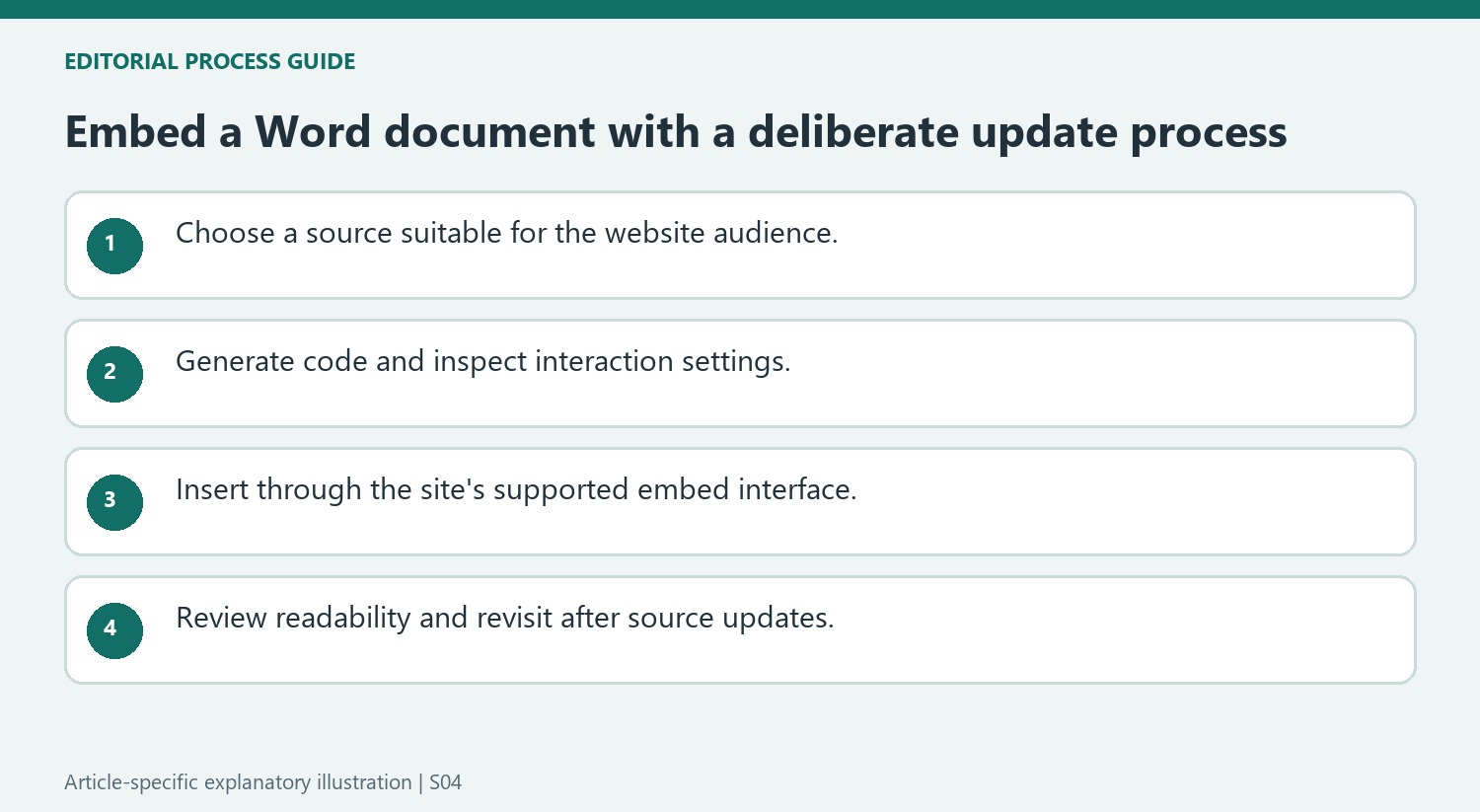
Task: Click the 'EDITORIAL PROCESS GUIDE' label
Action: [x=210, y=61]
